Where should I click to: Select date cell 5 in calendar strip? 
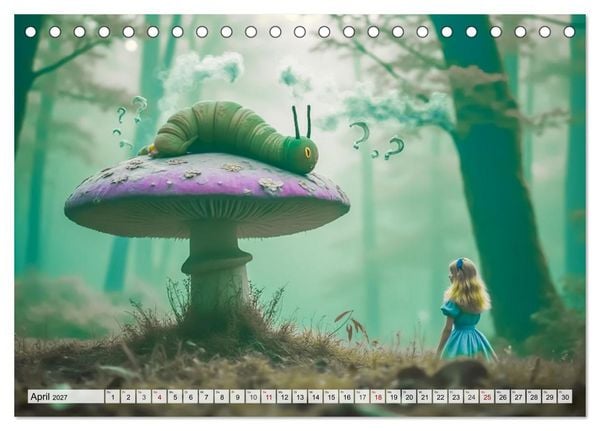175,397
